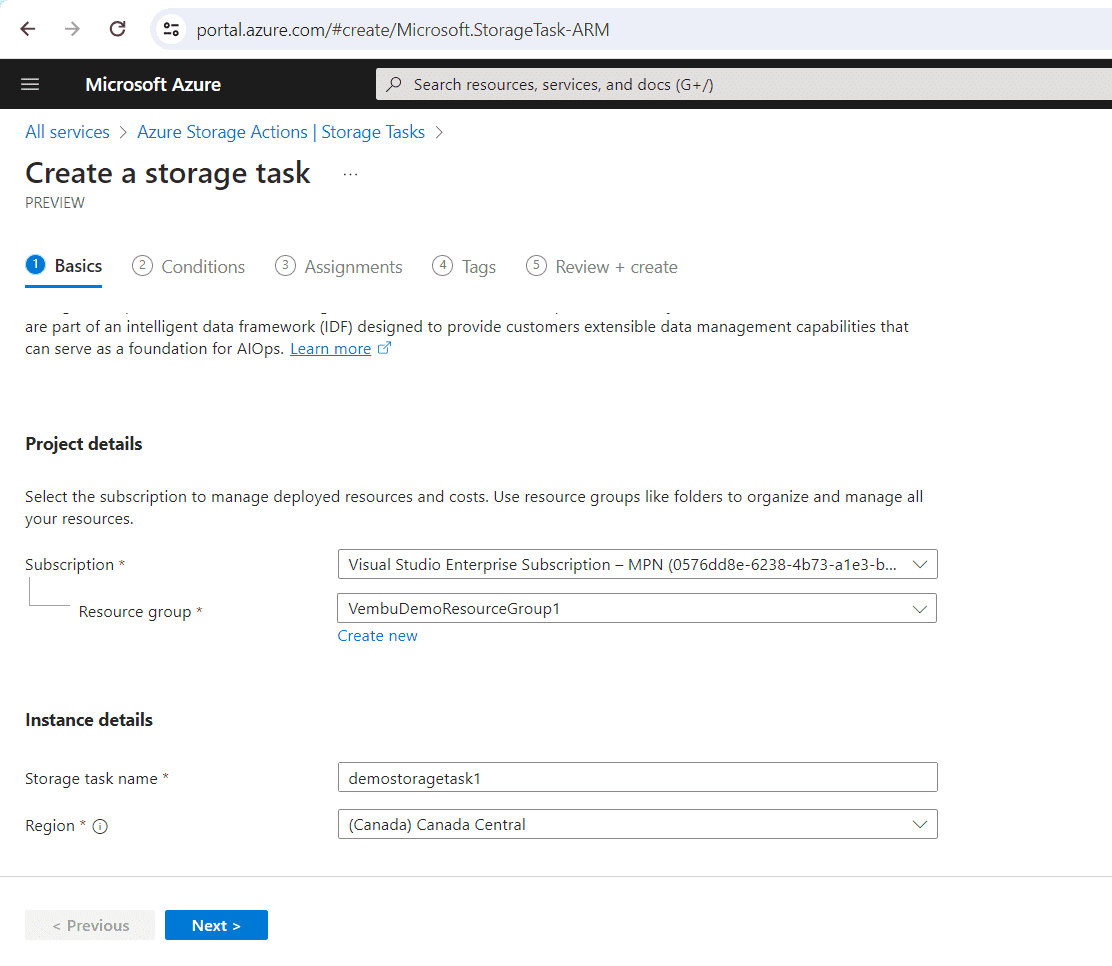Click the Region field label
The image size is (1112, 966).
(50, 826)
